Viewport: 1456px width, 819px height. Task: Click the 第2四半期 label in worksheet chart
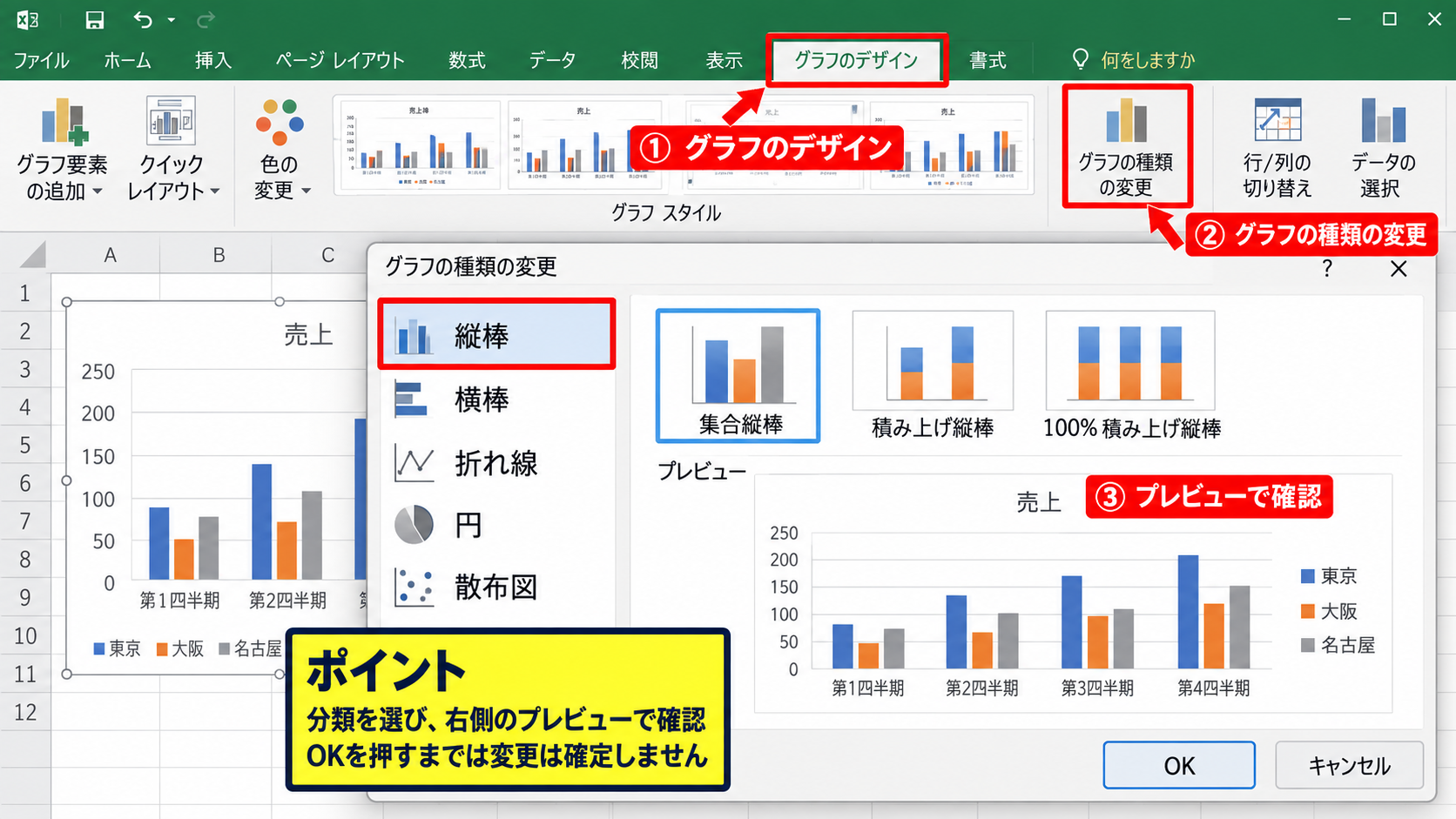[x=287, y=601]
